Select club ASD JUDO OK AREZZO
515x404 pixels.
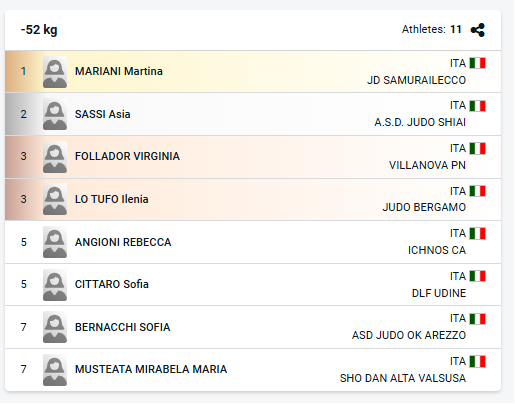409,335
